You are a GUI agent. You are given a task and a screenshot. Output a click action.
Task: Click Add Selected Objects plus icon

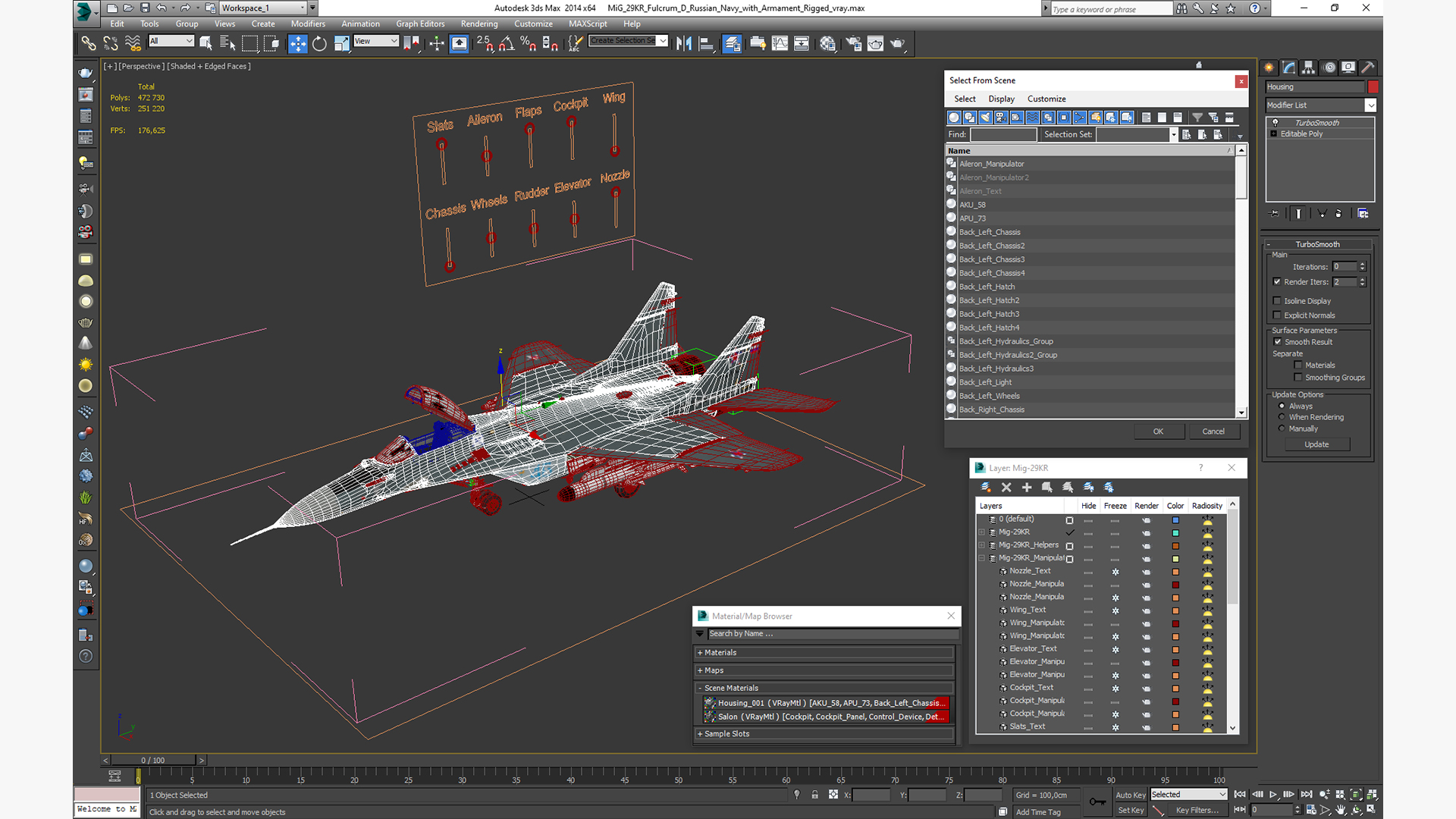coord(1027,488)
